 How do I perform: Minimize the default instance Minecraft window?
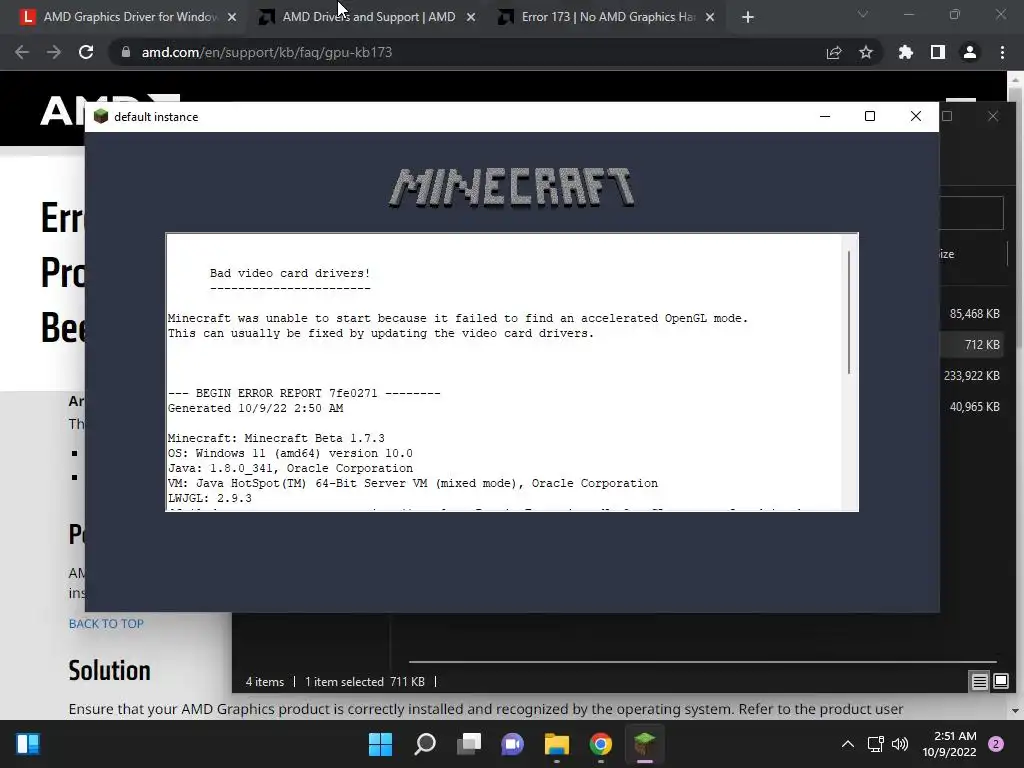click(x=825, y=116)
